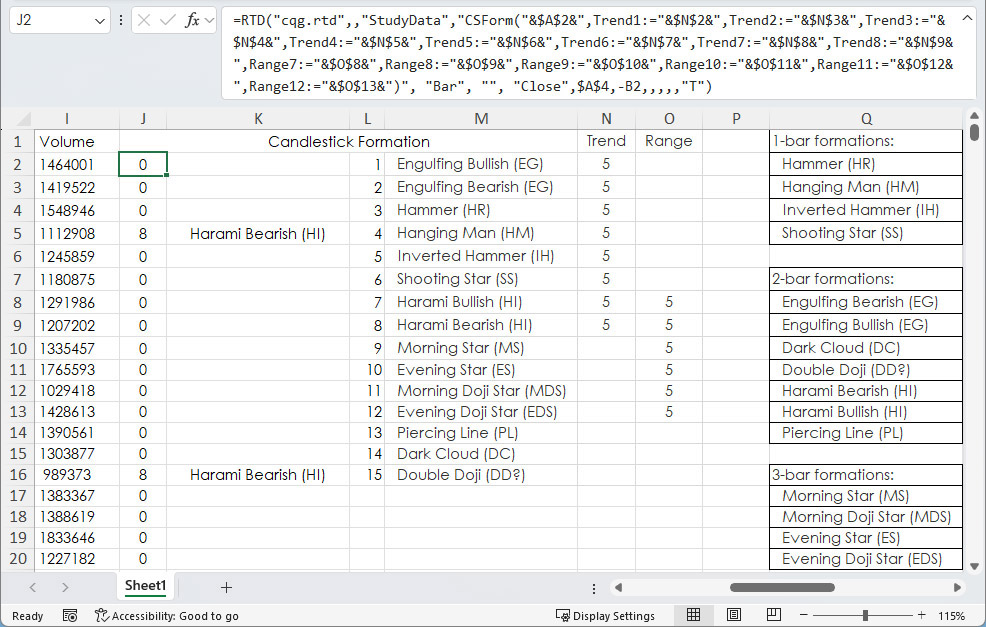Click the zoom slider handle
Image resolution: width=986 pixels, height=627 pixels.
(865, 616)
